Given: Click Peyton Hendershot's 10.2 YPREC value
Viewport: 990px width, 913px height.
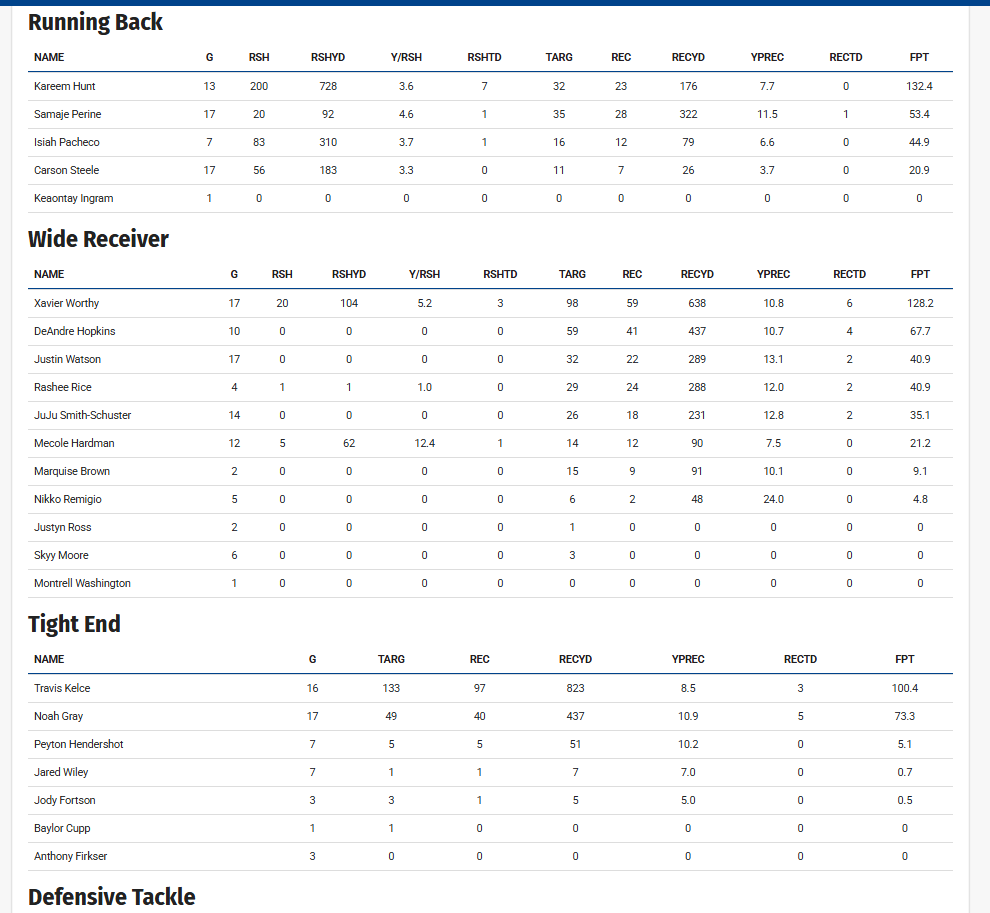Looking at the screenshot, I should click(688, 744).
